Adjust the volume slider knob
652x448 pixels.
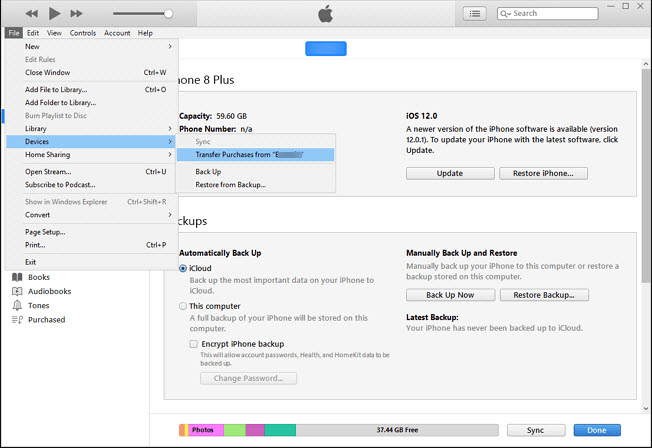coord(168,14)
